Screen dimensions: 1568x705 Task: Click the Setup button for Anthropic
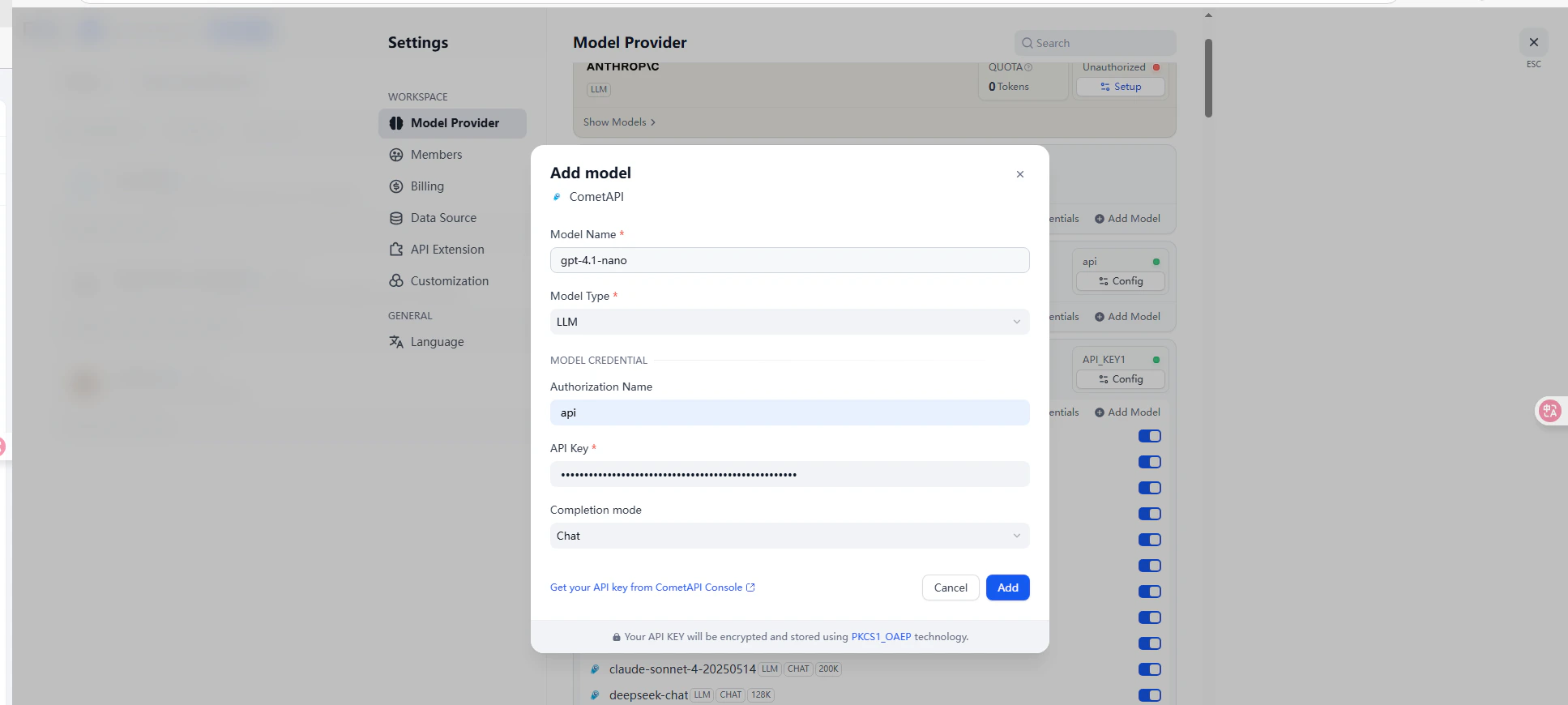click(x=1120, y=87)
